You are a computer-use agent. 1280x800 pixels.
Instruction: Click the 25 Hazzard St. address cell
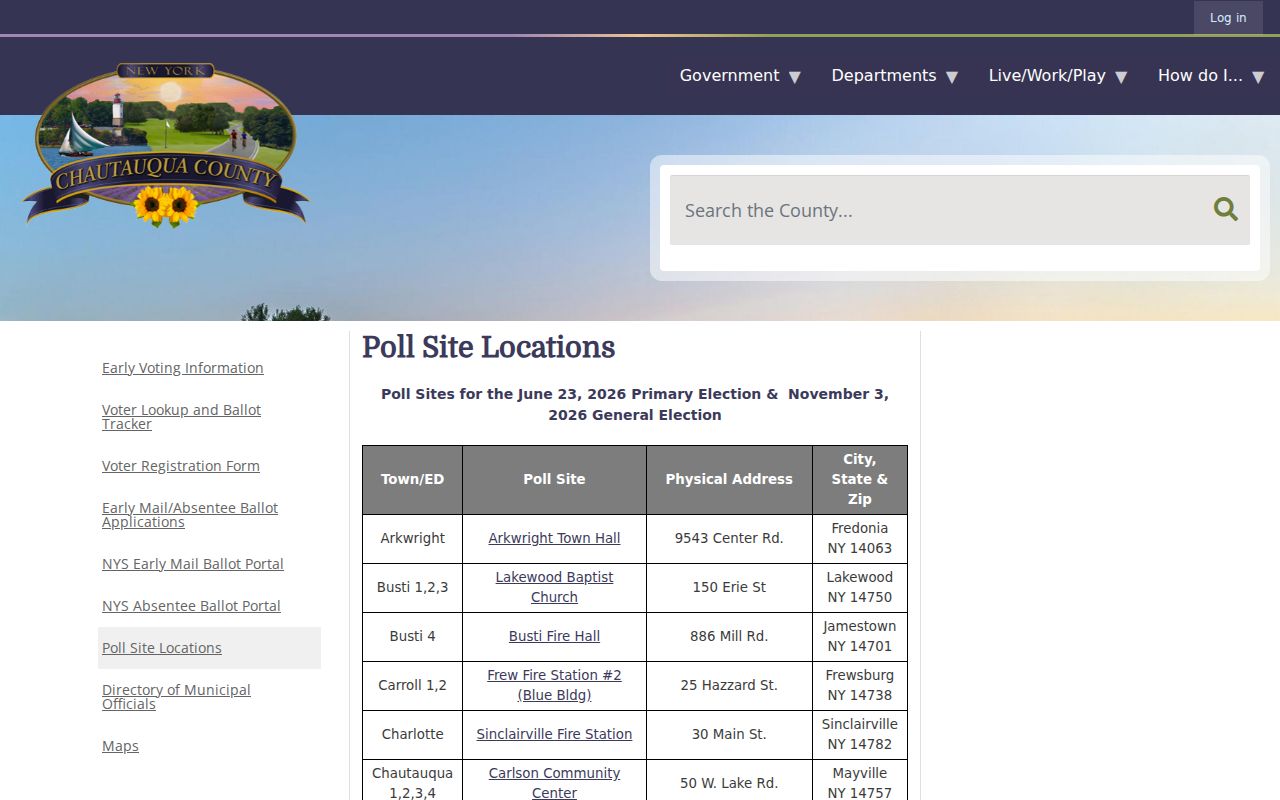pos(729,685)
